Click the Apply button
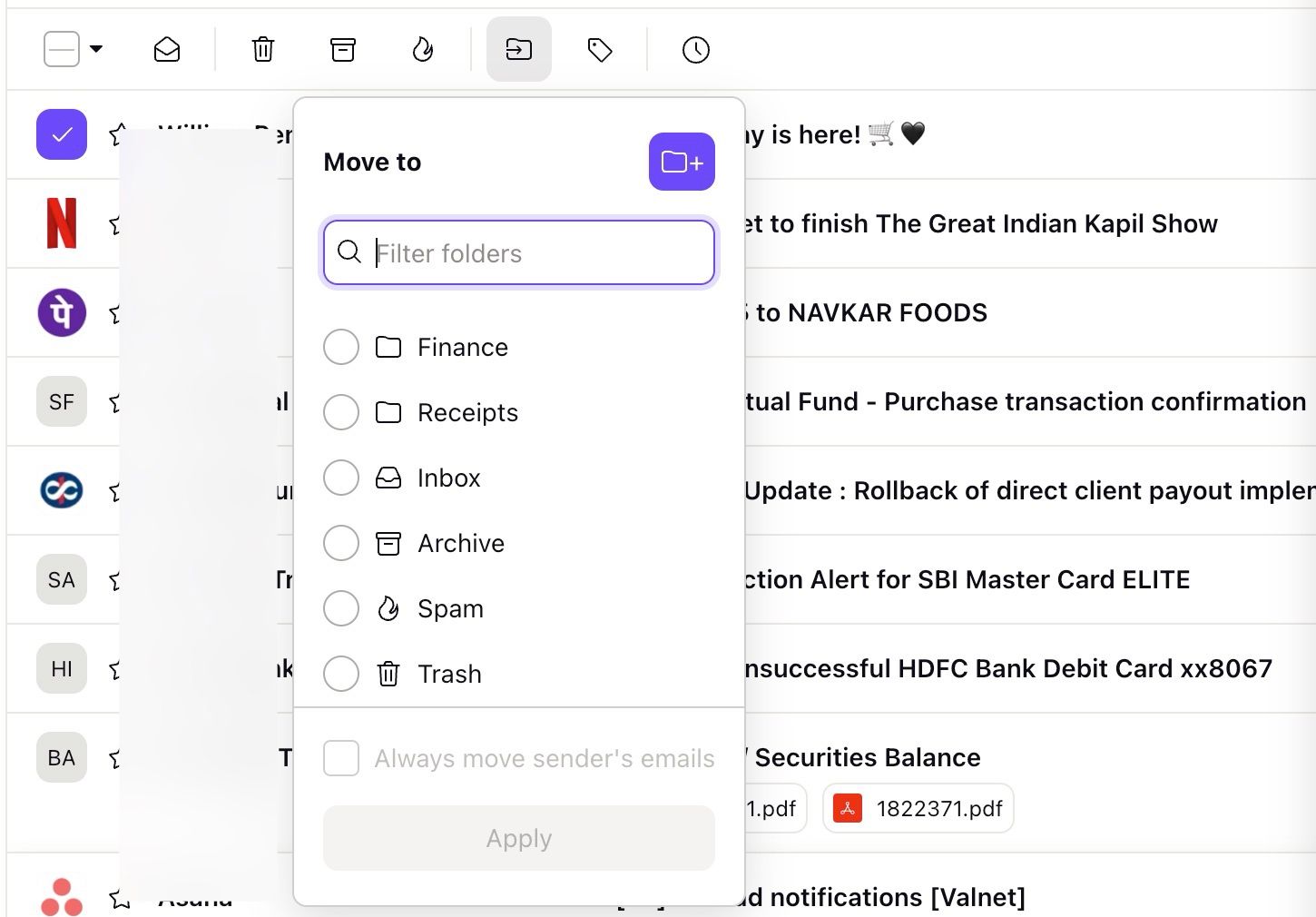The width and height of the screenshot is (1316, 917). point(519,838)
